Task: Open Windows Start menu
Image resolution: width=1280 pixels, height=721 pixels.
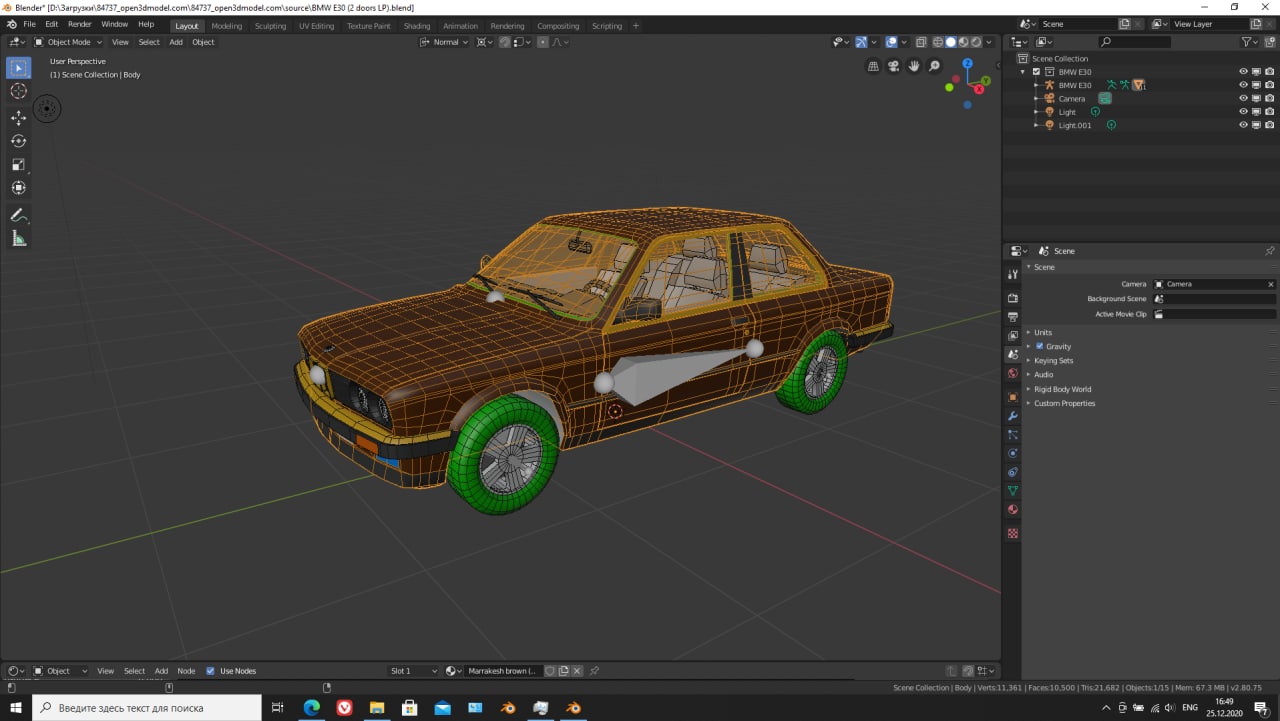Action: point(16,708)
